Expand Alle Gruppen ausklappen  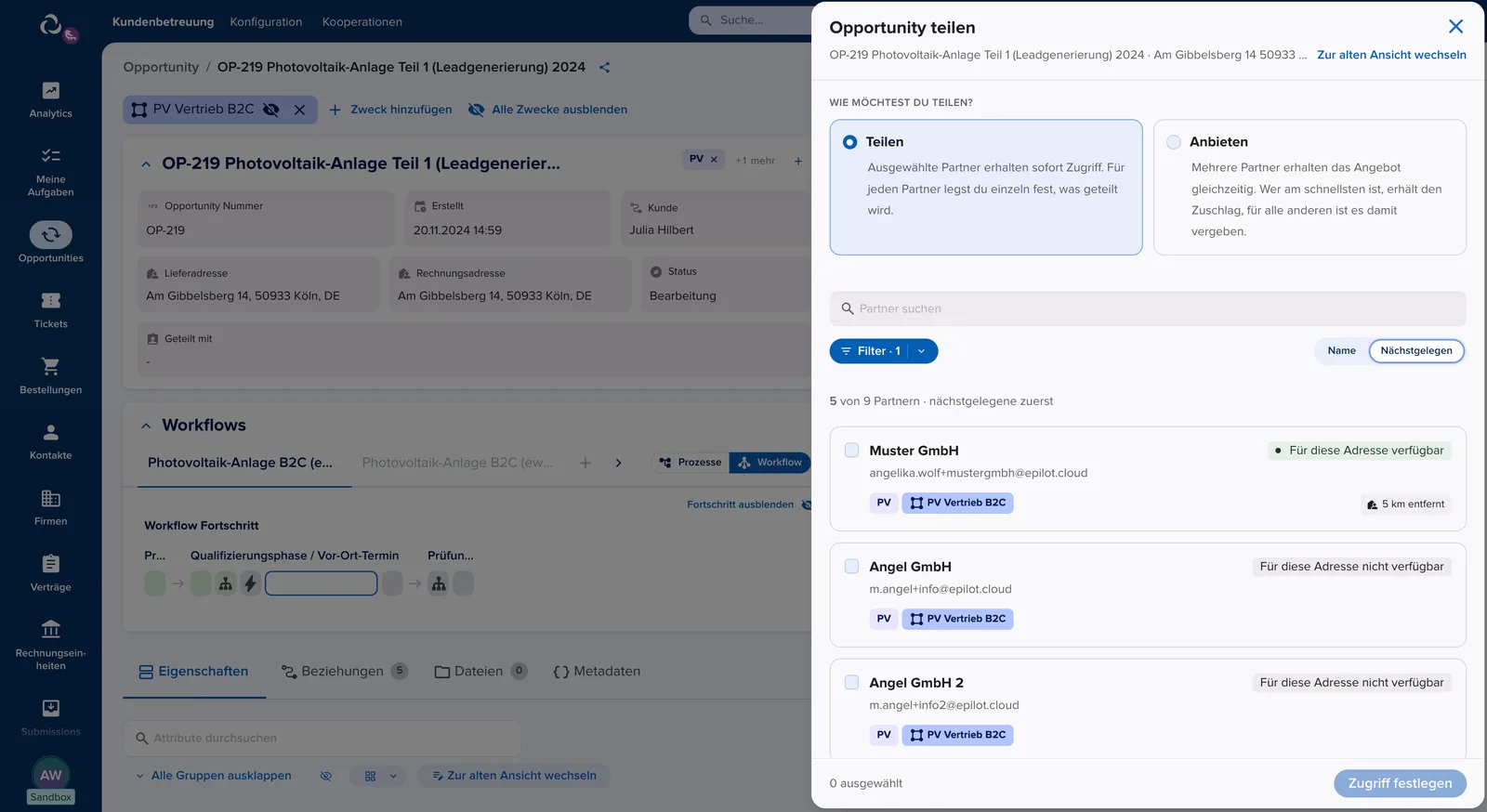tap(214, 776)
